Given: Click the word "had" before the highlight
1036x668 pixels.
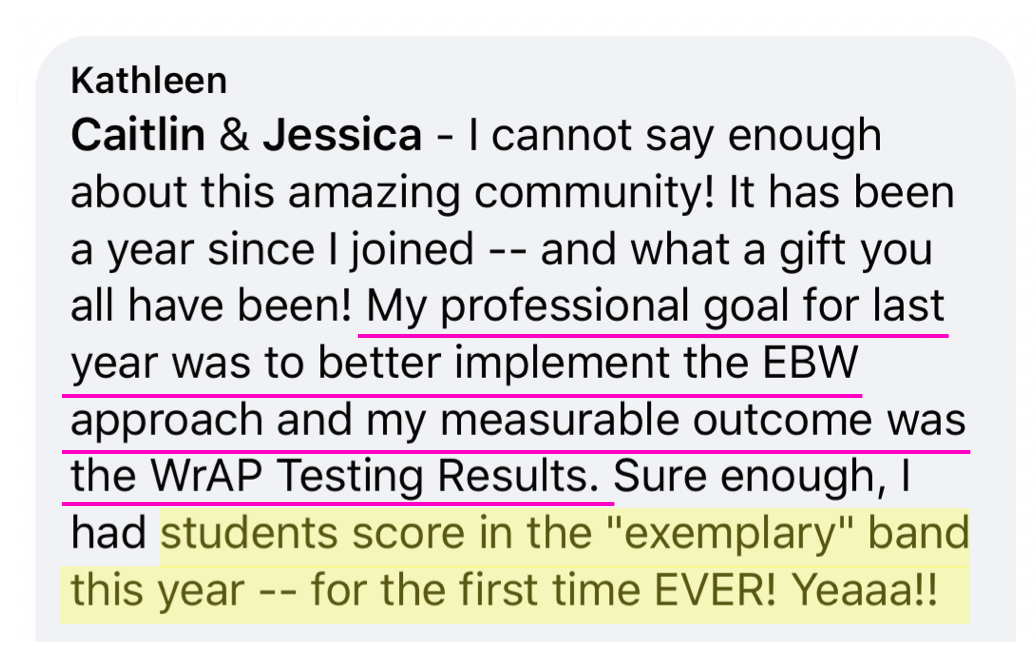Looking at the screenshot, I should pyautogui.click(x=108, y=533).
